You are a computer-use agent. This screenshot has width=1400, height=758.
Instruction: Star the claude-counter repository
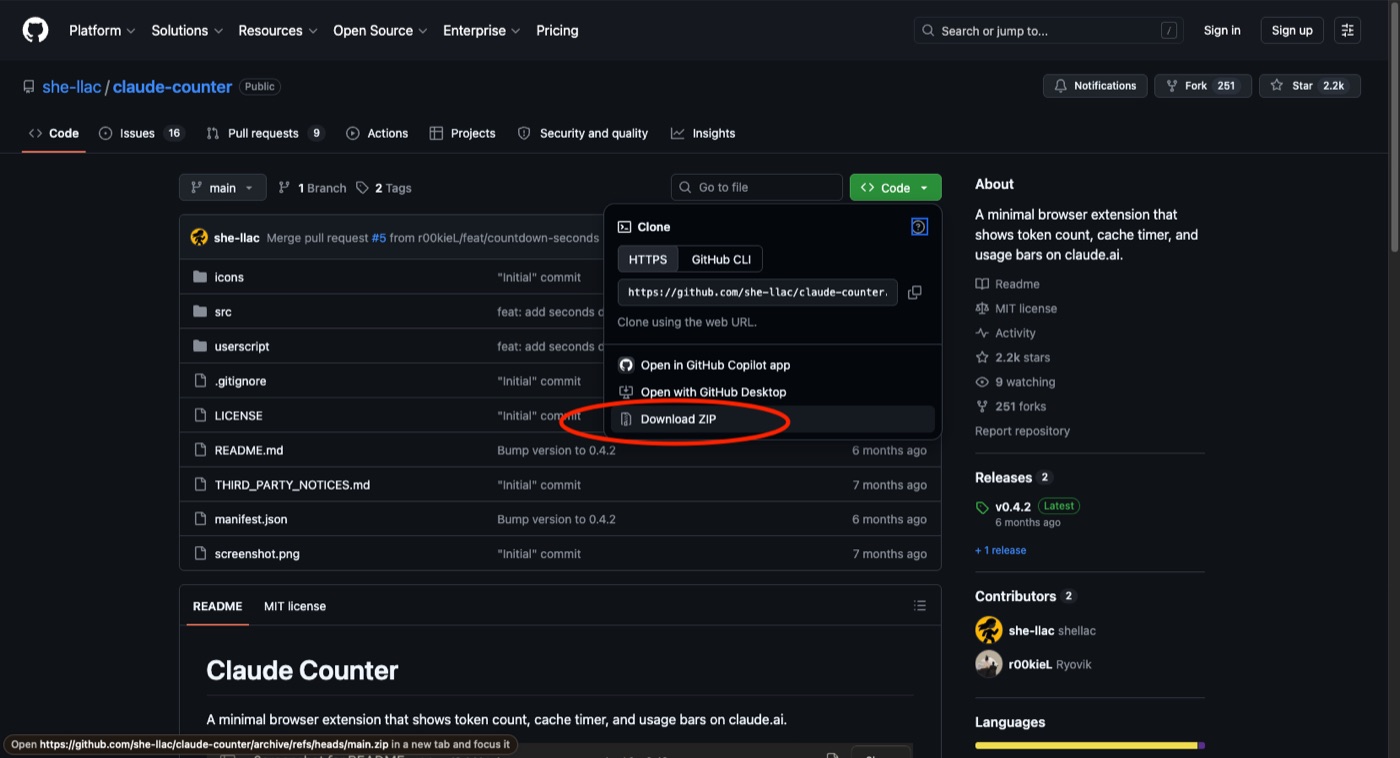1310,86
